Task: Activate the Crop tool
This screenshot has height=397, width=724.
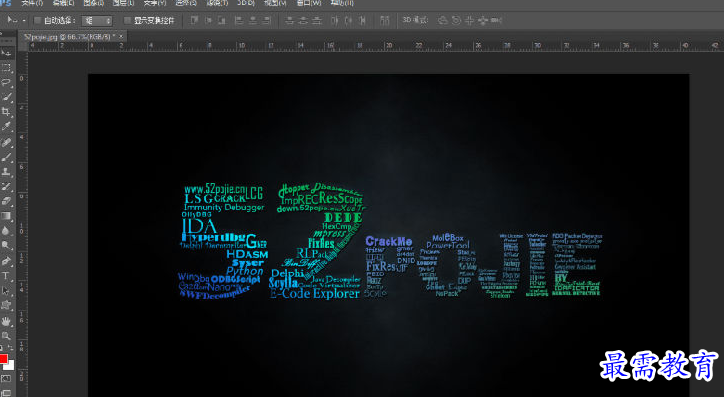Action: click(6, 112)
